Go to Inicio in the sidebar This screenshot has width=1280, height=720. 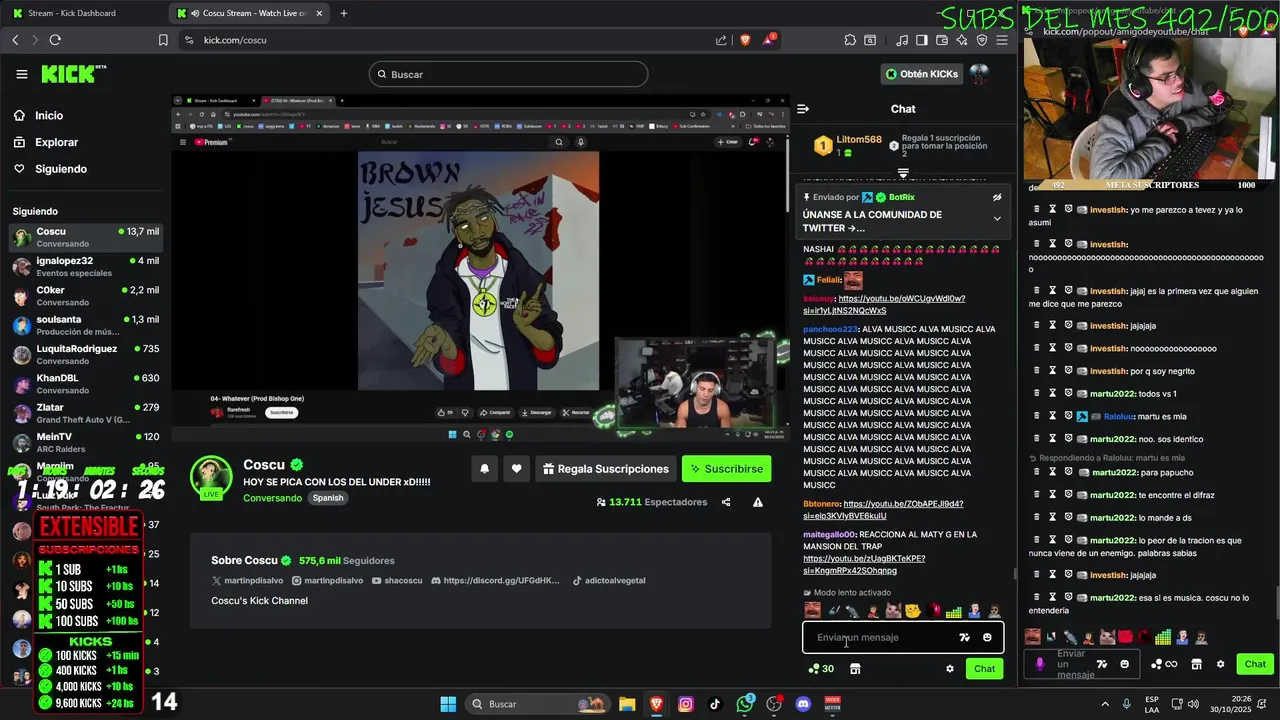pyautogui.click(x=49, y=116)
